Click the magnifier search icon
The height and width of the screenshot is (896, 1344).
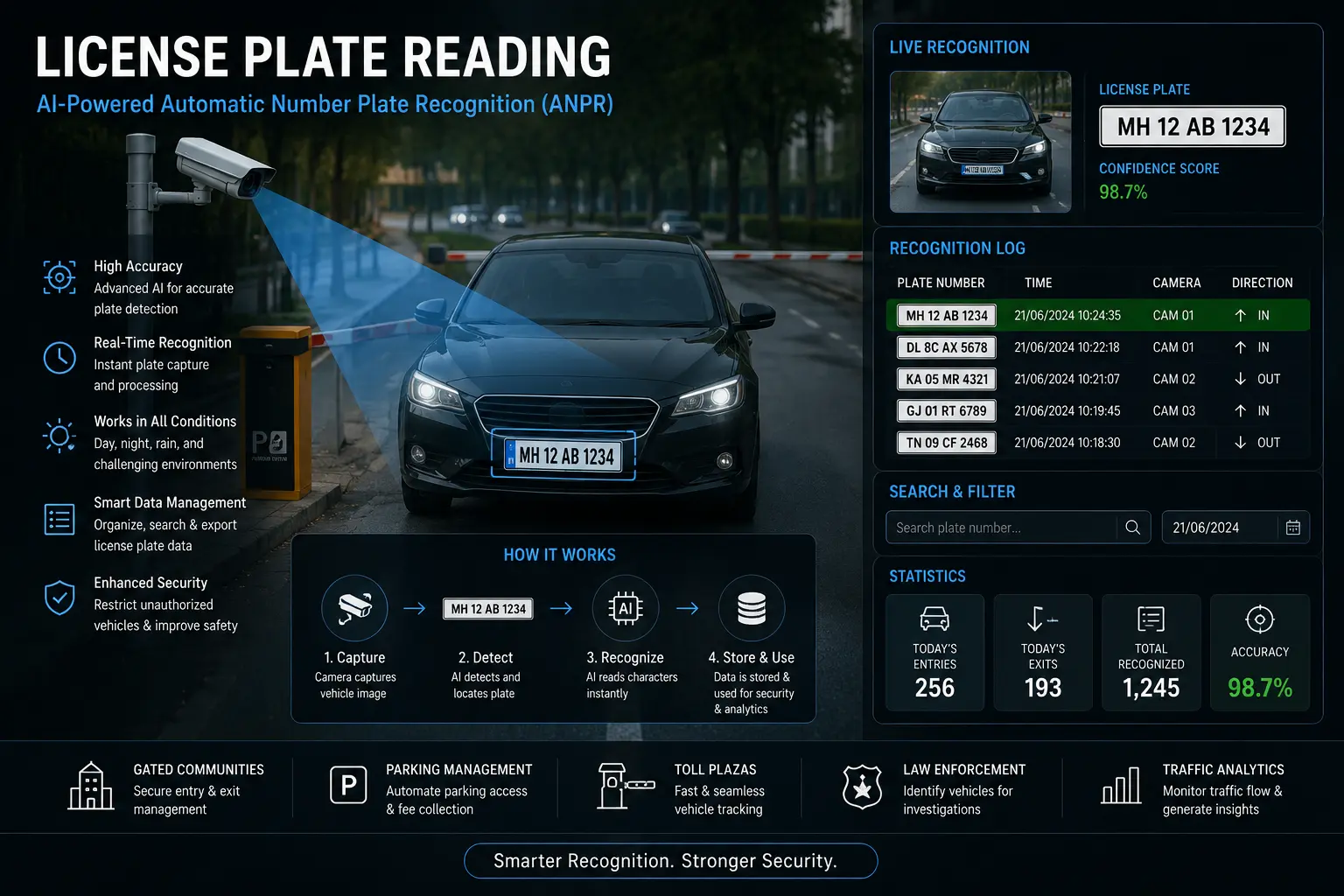click(1132, 528)
